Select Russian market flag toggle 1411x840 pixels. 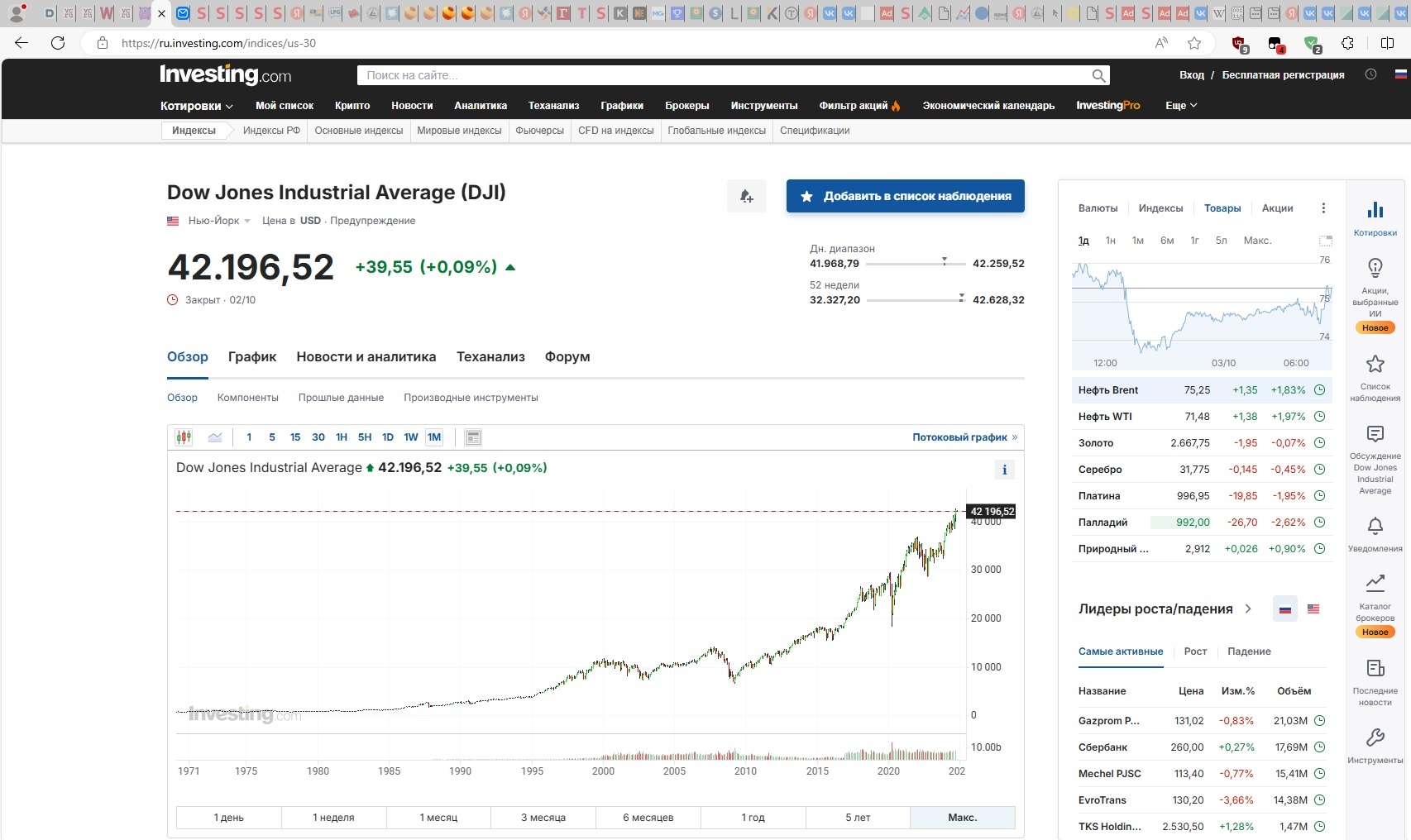click(1285, 609)
